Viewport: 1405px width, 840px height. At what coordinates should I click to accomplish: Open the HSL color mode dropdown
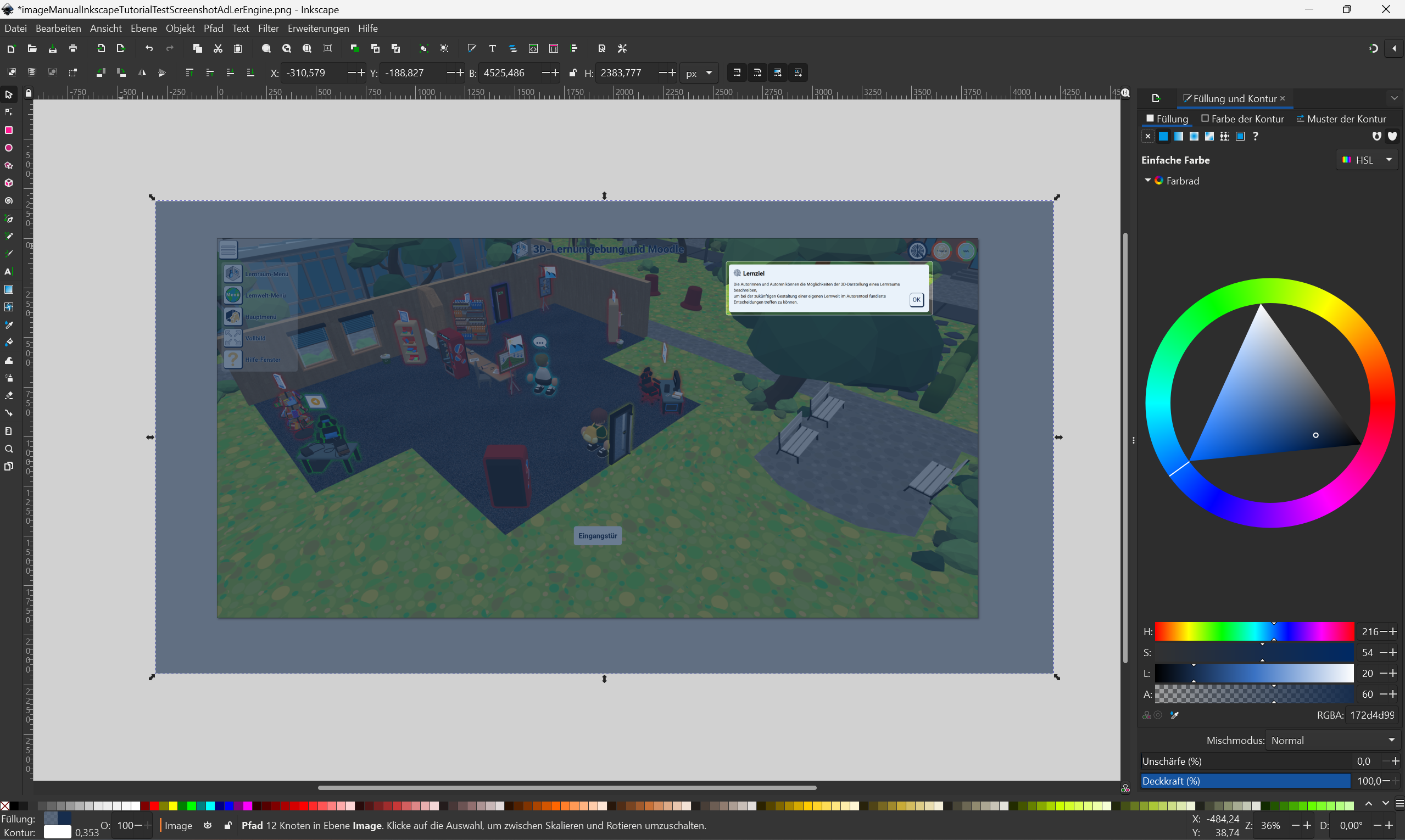point(1367,160)
